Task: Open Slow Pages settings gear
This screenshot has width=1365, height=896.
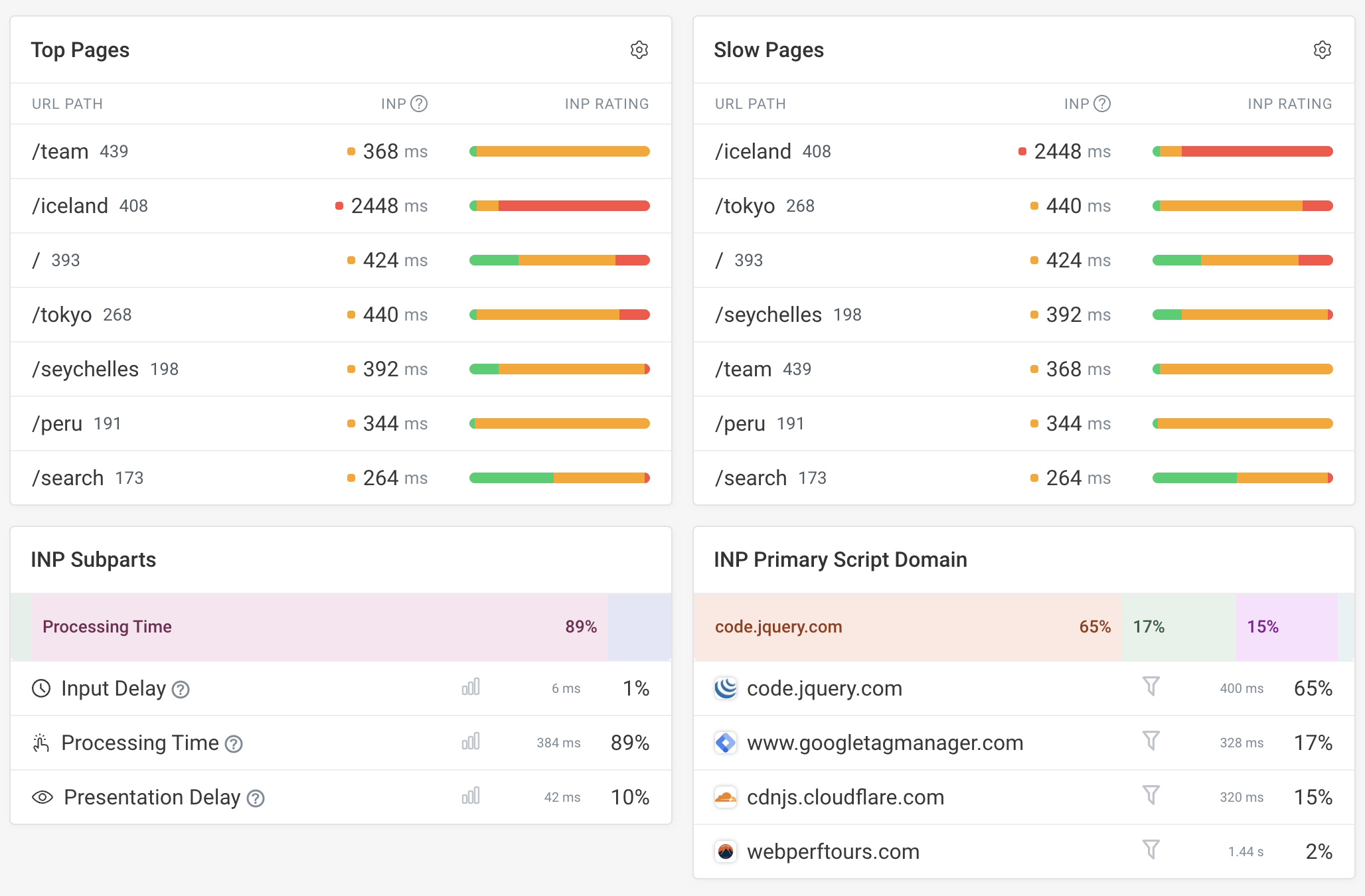Action: pos(1322,50)
